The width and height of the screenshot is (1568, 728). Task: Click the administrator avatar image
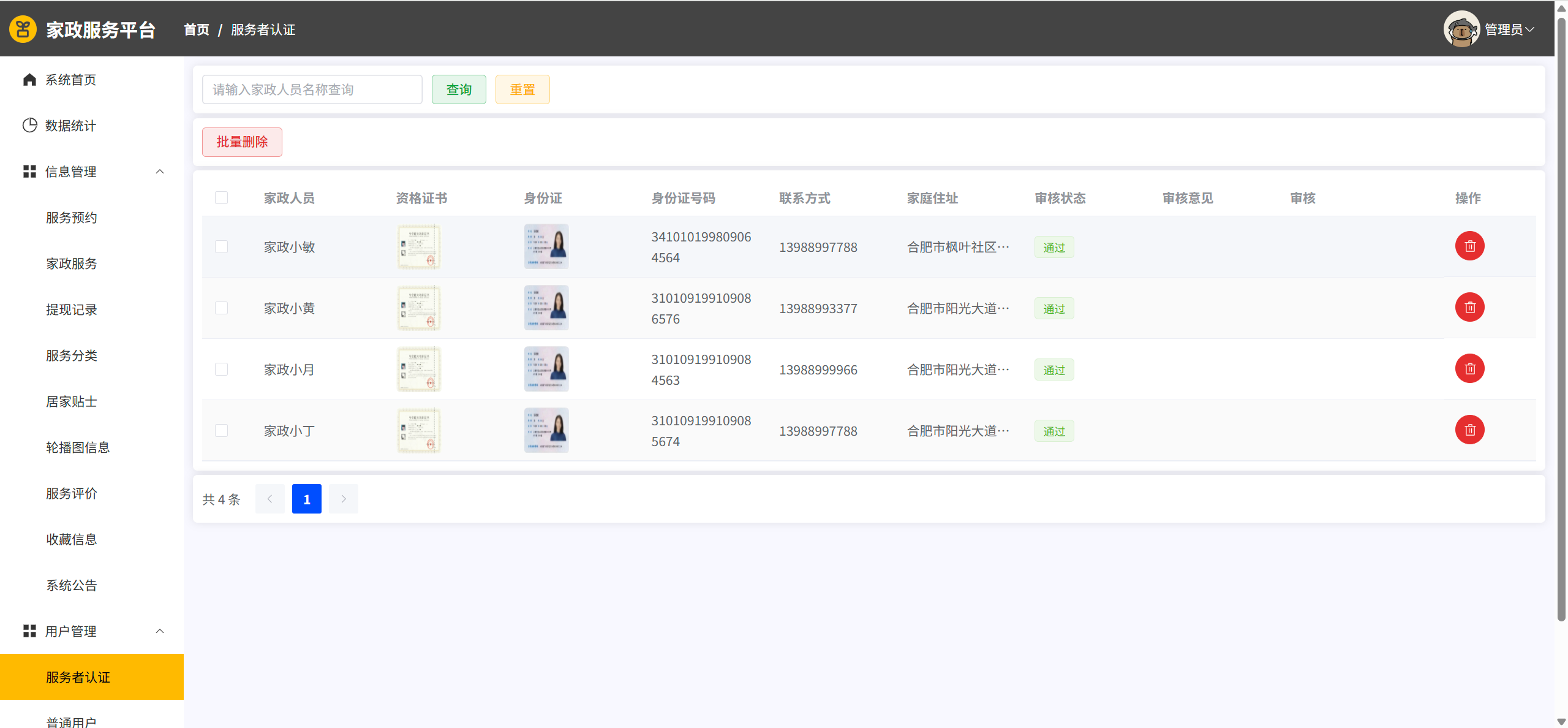1461,29
